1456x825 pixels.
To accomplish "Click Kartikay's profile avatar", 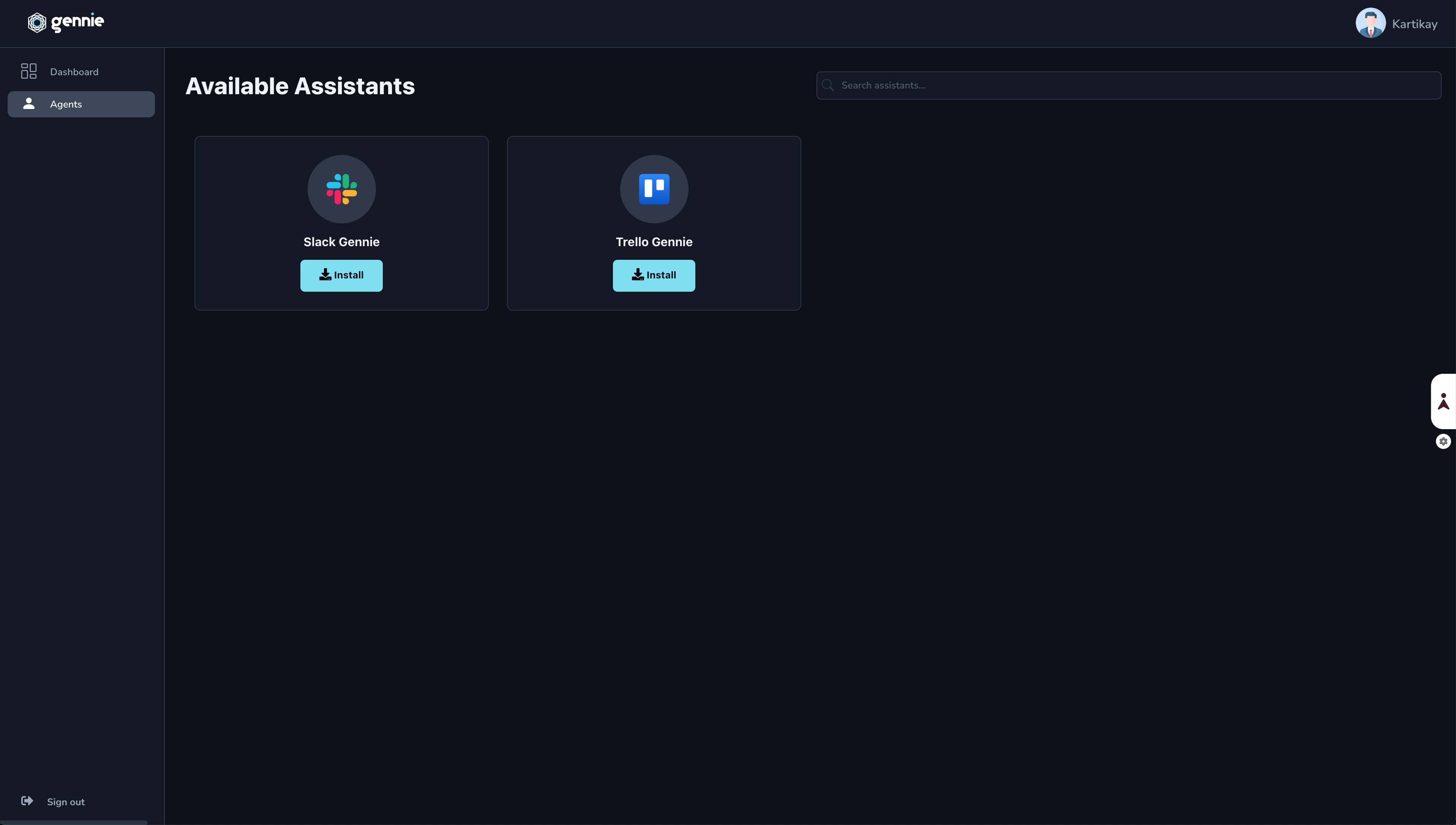I will pyautogui.click(x=1370, y=23).
